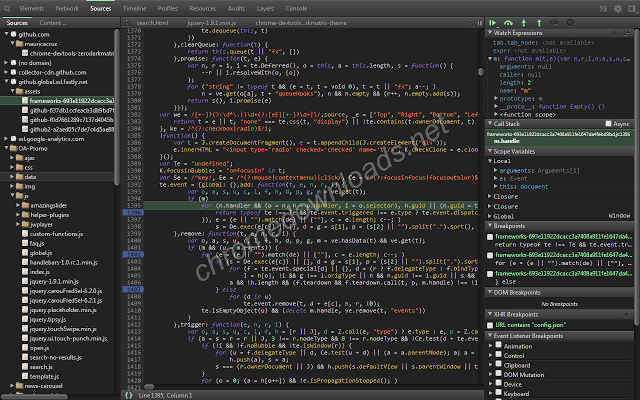Toggle pause on exceptions icon
The height and width of the screenshot is (400, 640).
coord(570,23)
